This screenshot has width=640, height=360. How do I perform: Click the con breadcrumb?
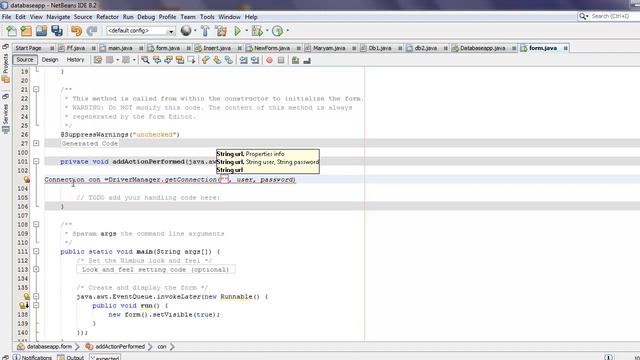point(162,347)
